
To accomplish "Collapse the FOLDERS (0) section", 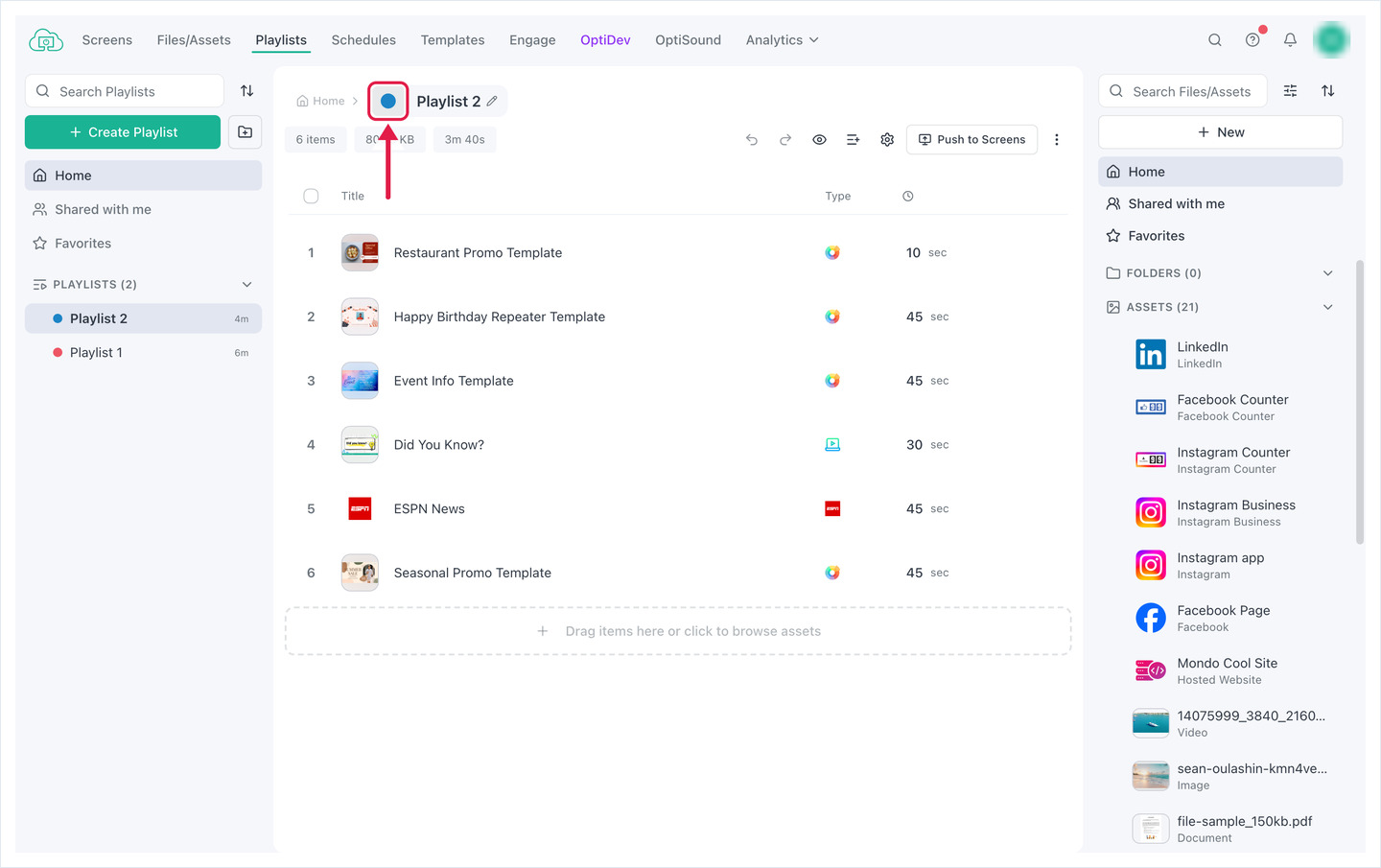I will click(x=1328, y=273).
